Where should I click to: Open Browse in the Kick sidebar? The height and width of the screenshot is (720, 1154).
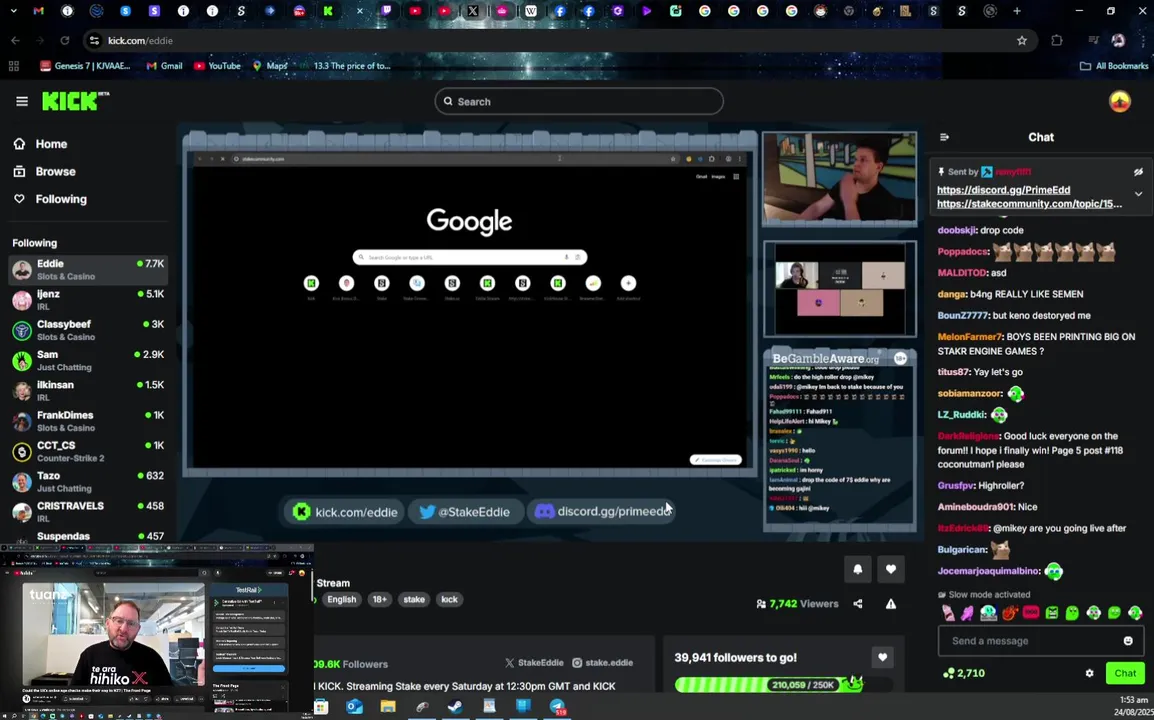[45, 172]
